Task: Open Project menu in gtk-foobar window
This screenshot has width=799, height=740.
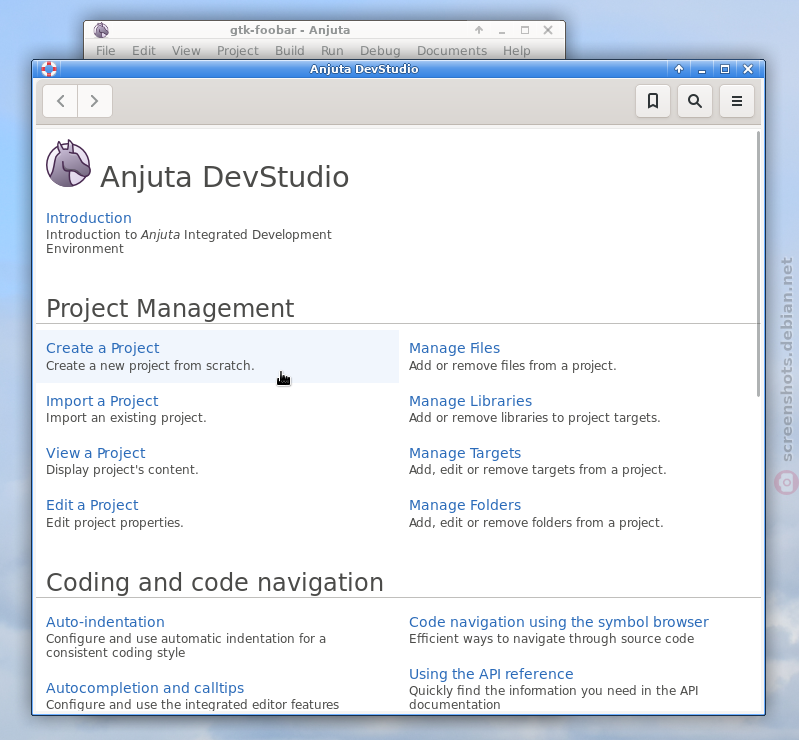Action: (x=238, y=51)
